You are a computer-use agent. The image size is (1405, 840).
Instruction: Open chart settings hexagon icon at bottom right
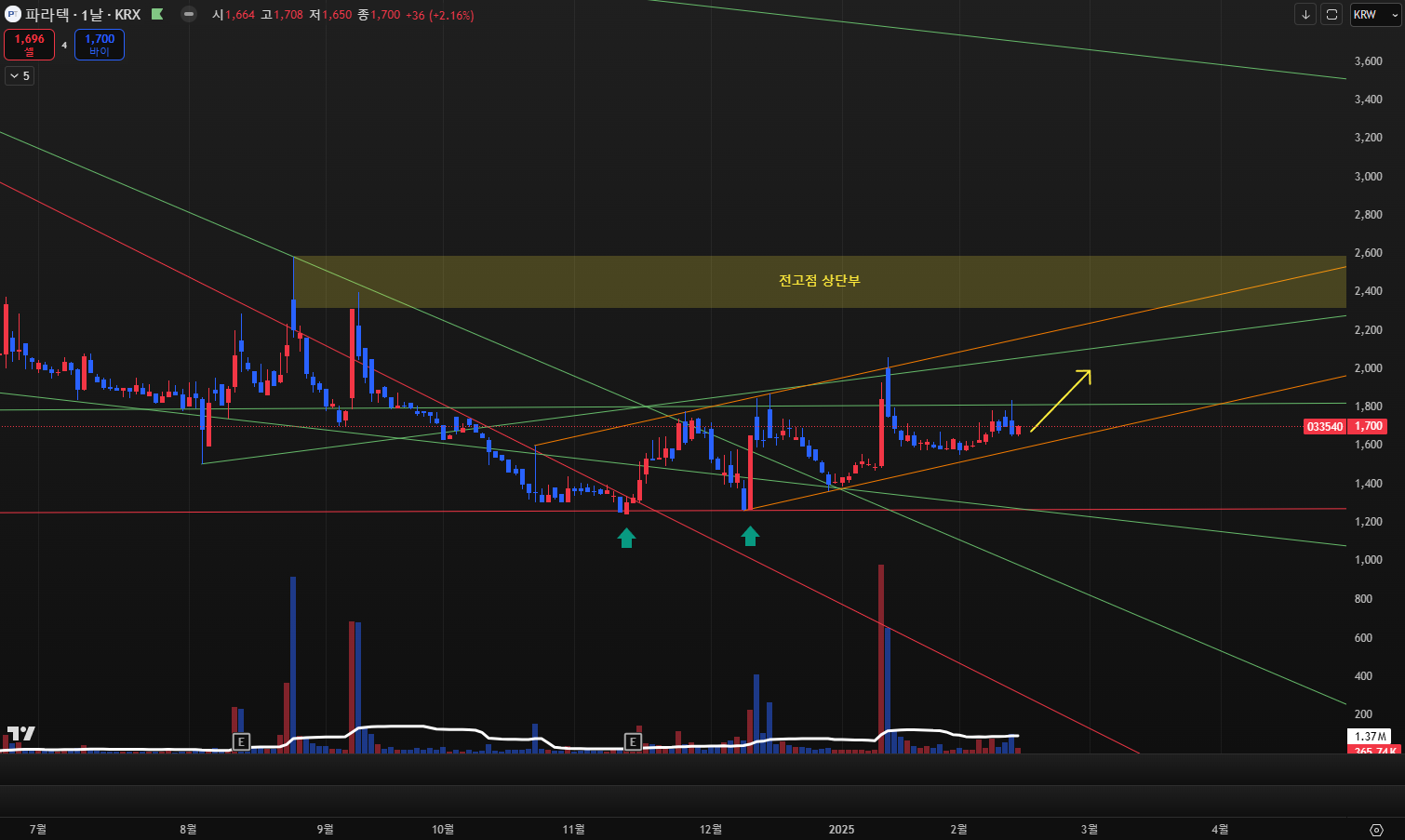1376,830
